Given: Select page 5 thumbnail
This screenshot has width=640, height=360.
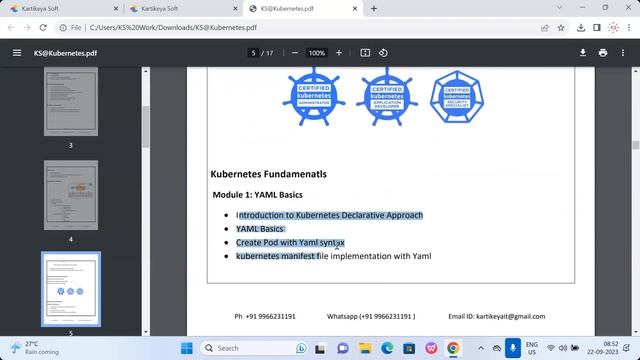Looking at the screenshot, I should pyautogui.click(x=71, y=289).
